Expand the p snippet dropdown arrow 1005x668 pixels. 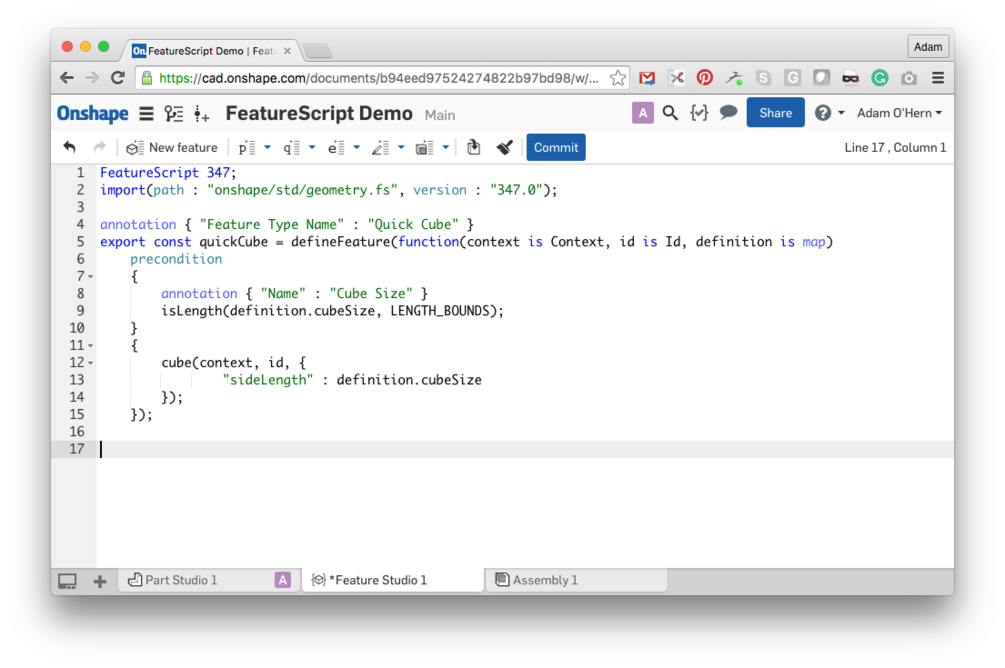267,147
